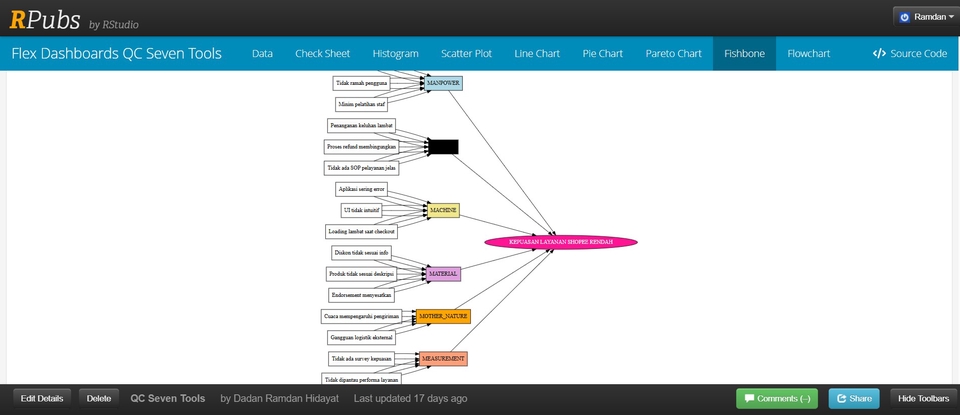Click the 'Tidak ada SOP pelayanan jelas' box

point(361,168)
